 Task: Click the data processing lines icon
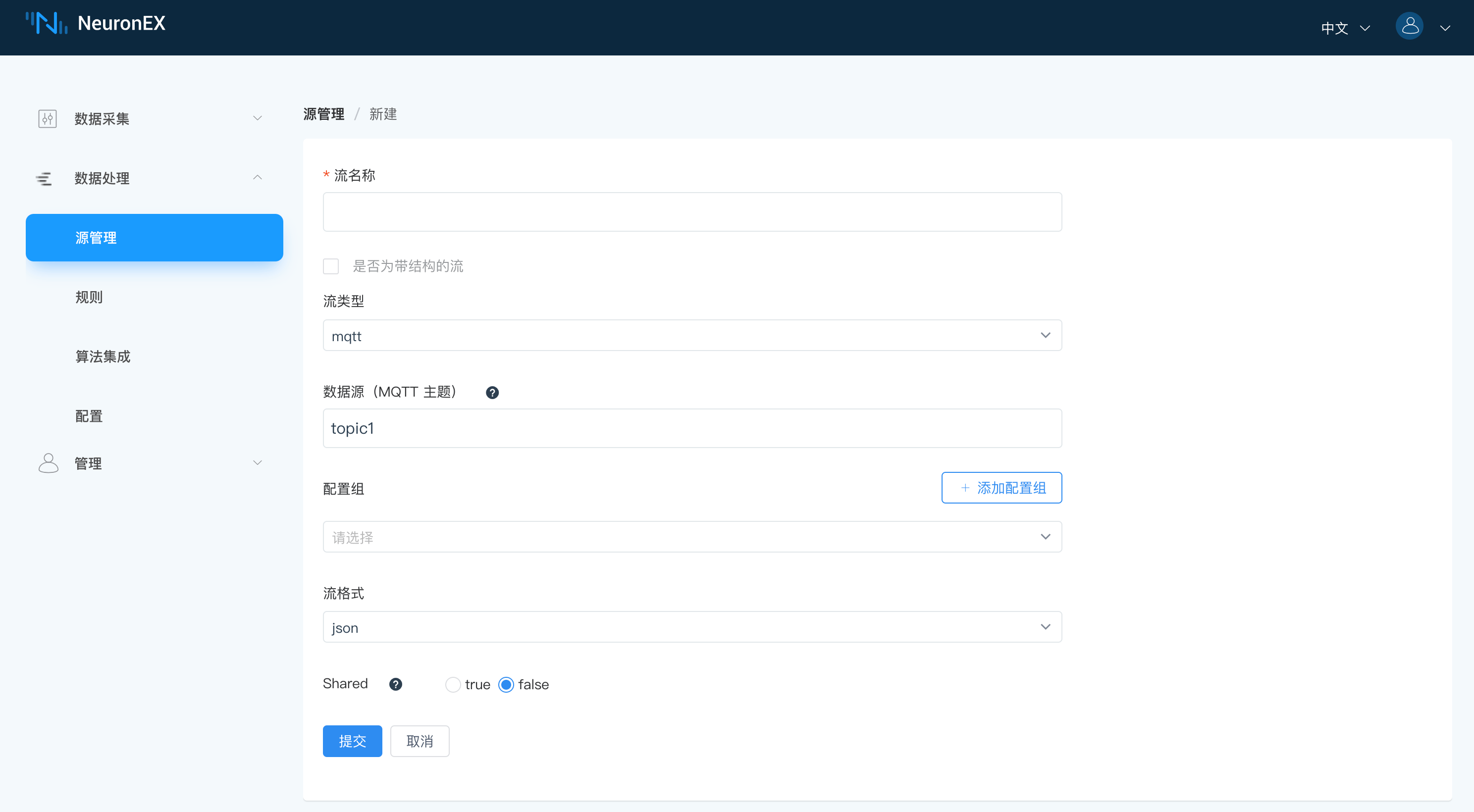(44, 178)
